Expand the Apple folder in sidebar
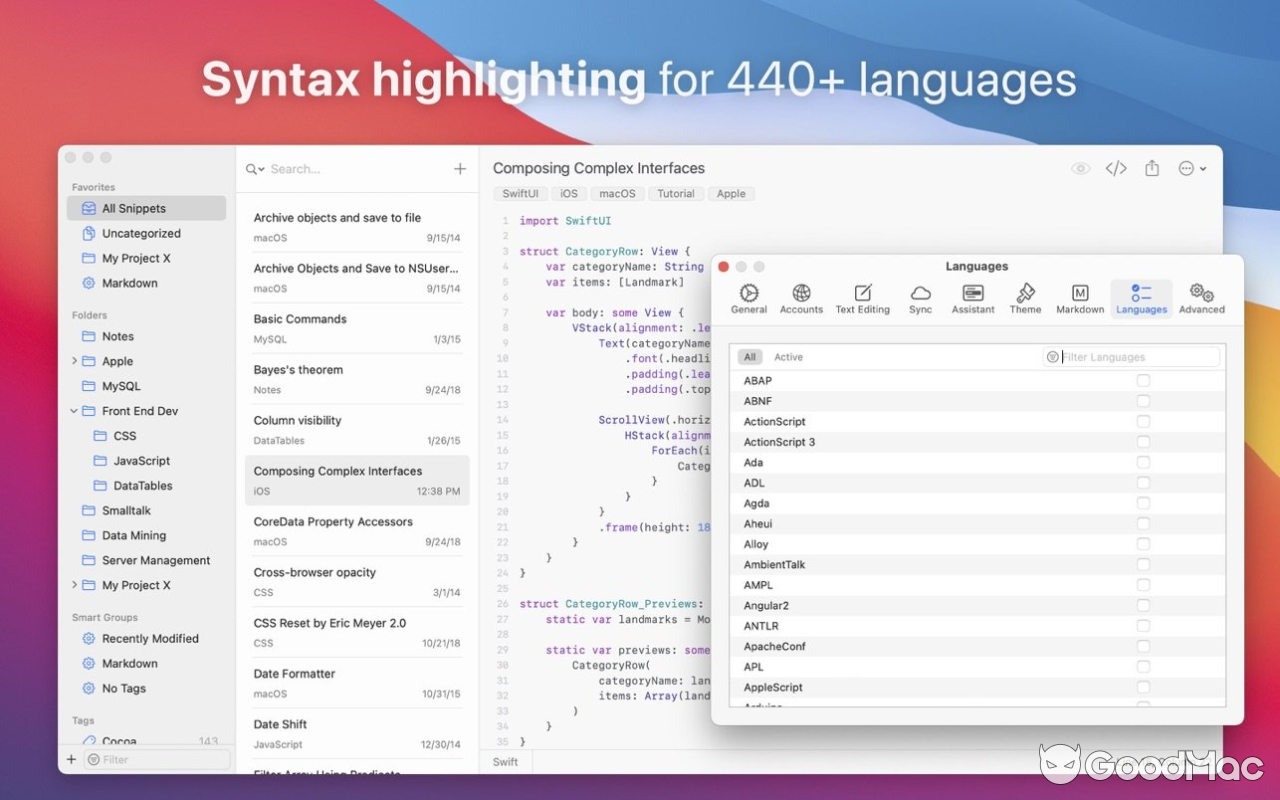This screenshot has height=800, width=1280. tap(74, 361)
